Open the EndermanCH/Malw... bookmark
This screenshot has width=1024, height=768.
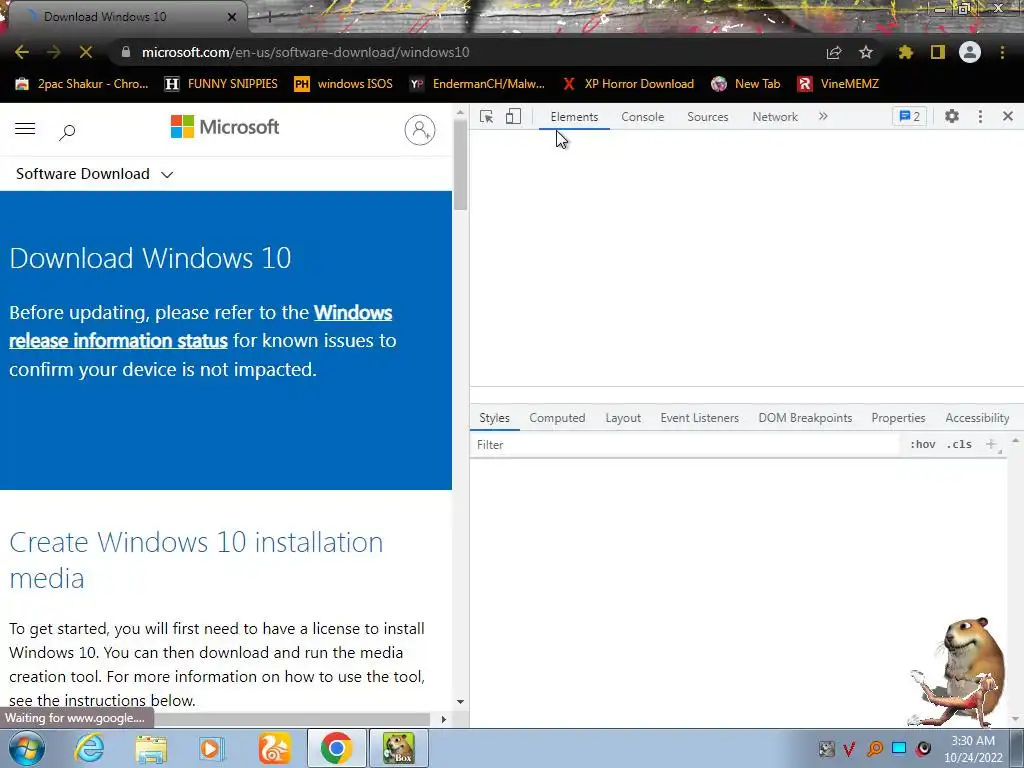click(477, 84)
